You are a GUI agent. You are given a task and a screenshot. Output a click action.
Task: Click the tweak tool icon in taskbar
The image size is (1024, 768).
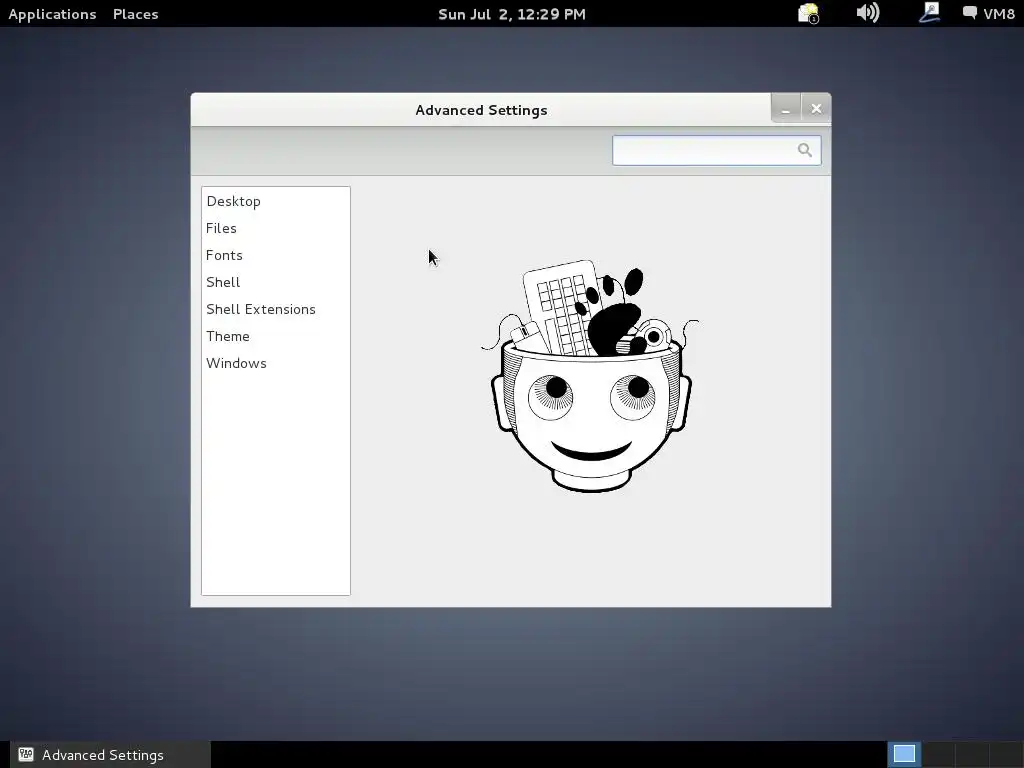(25, 754)
